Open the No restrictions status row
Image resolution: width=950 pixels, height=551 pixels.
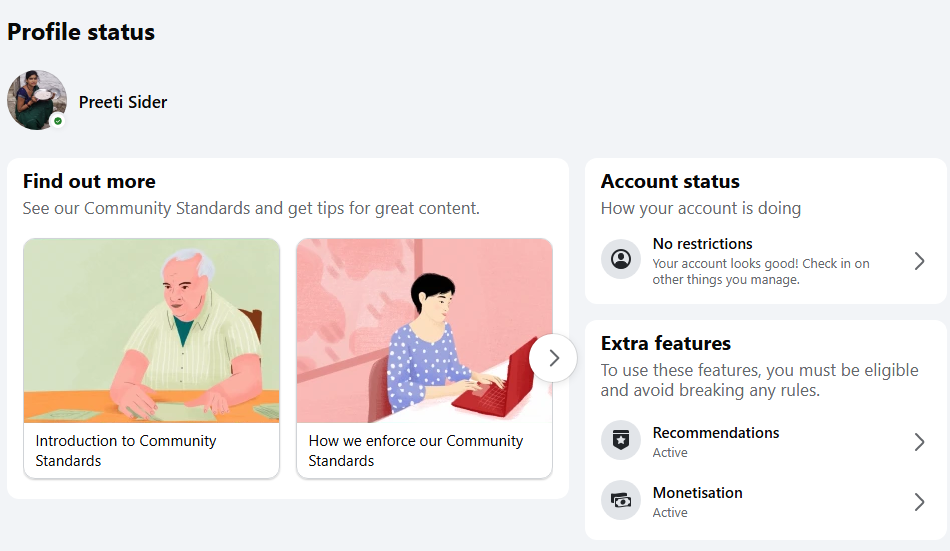point(765,261)
